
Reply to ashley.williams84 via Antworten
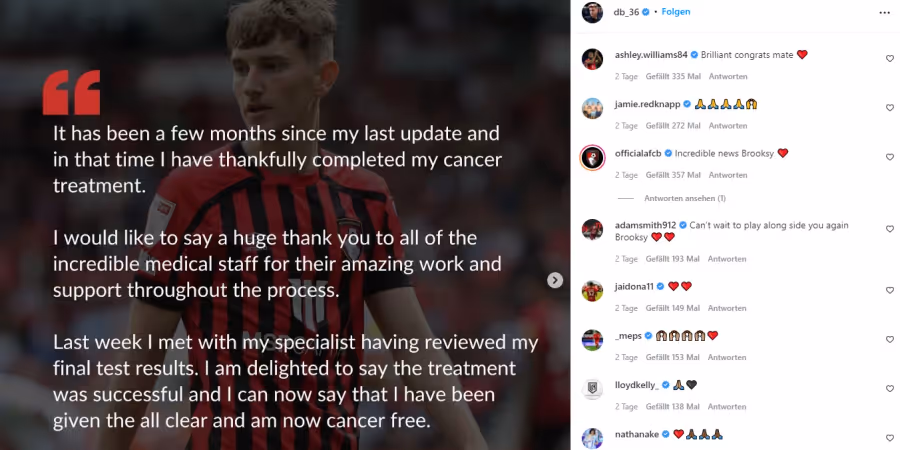coord(728,76)
